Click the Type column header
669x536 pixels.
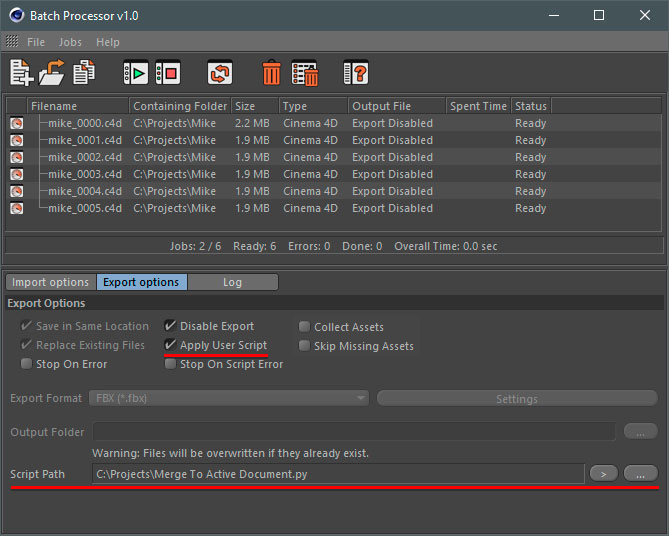[x=313, y=106]
